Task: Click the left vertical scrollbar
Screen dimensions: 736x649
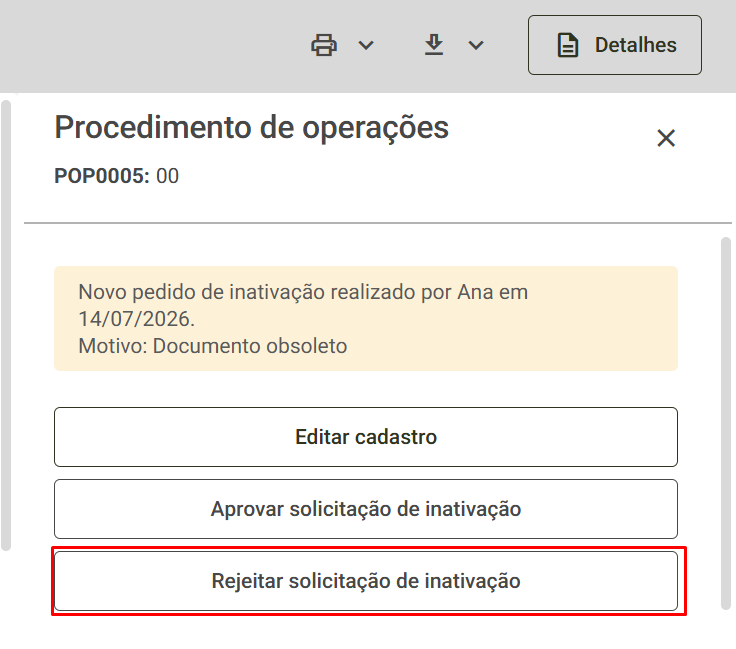Action: tap(6, 325)
